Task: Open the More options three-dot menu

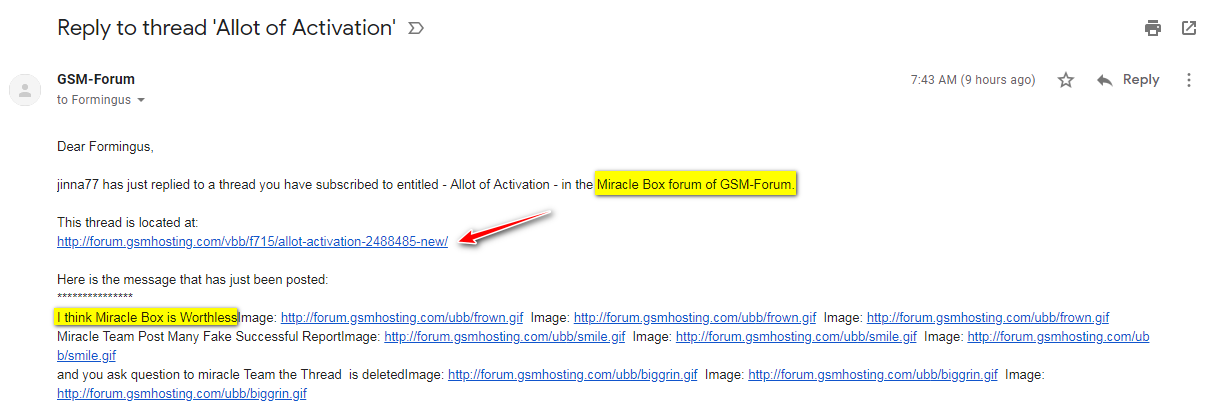Action: tap(1189, 80)
